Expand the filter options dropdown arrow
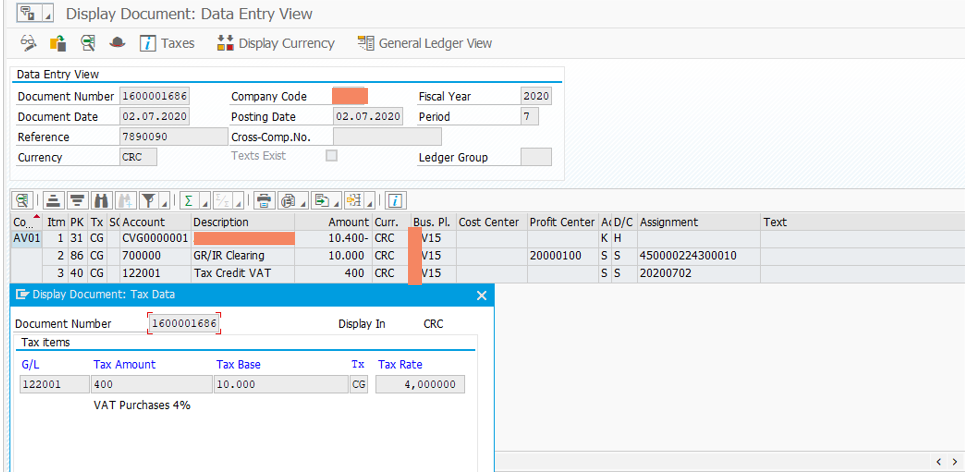This screenshot has width=965, height=473. [165, 201]
